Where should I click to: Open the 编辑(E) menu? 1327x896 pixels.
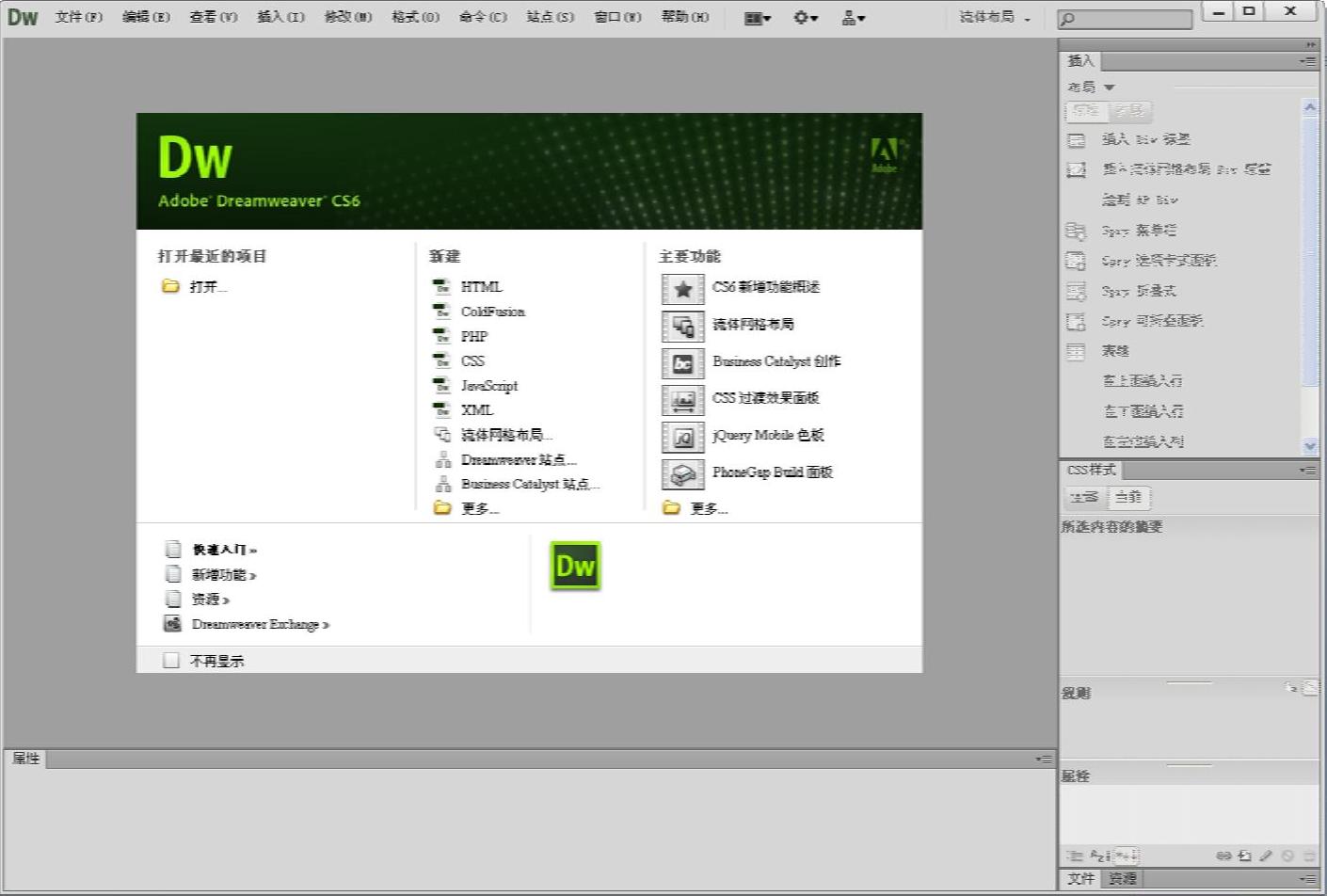click(x=146, y=17)
